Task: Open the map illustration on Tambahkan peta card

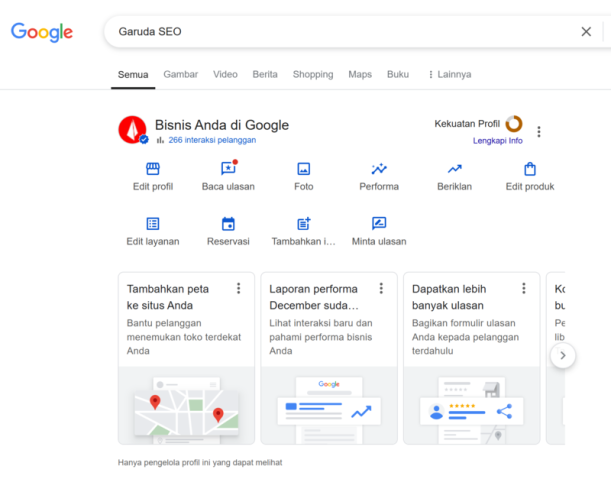Action: [186, 405]
